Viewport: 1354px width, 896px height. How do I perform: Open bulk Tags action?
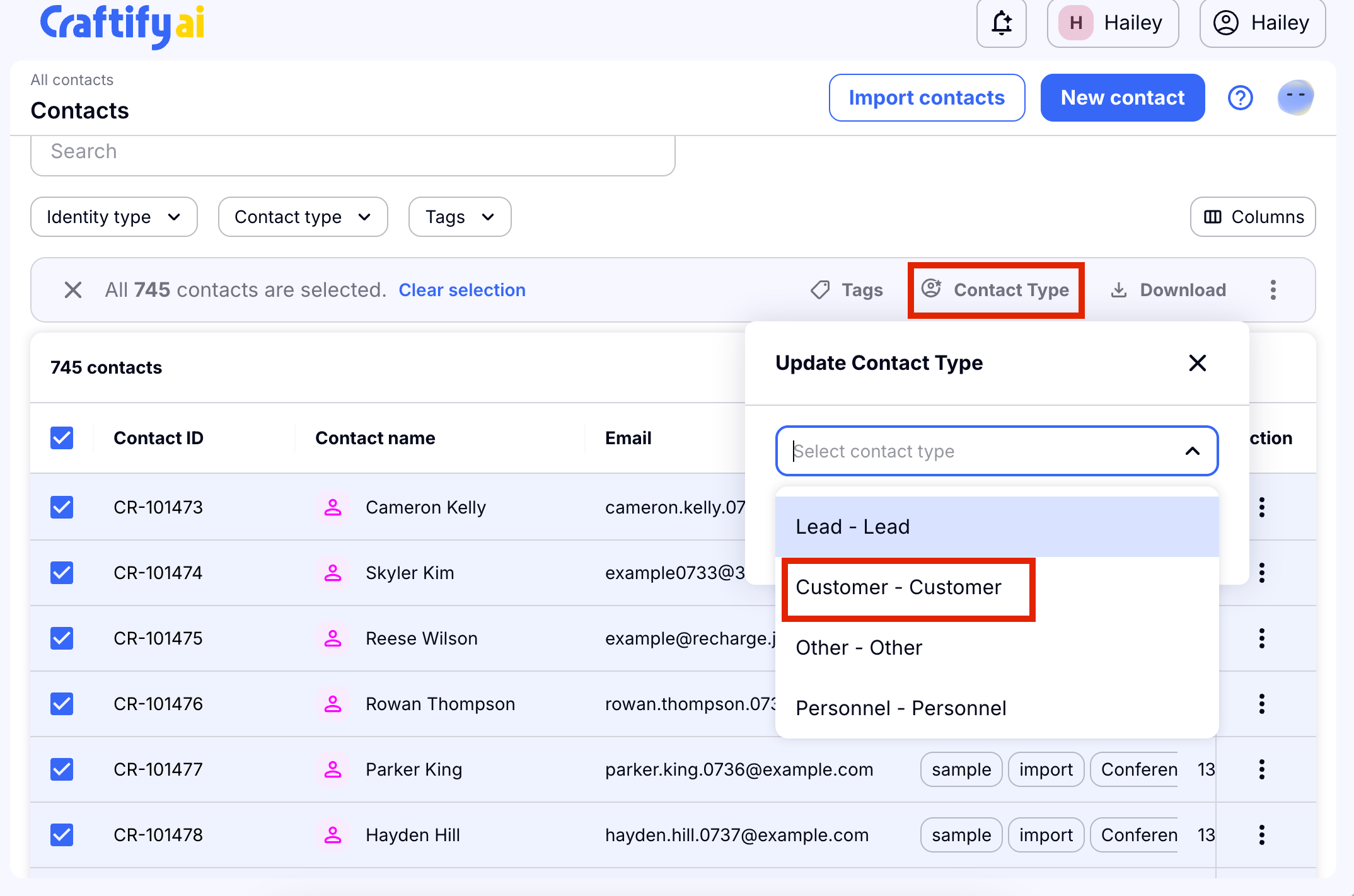[x=847, y=290]
